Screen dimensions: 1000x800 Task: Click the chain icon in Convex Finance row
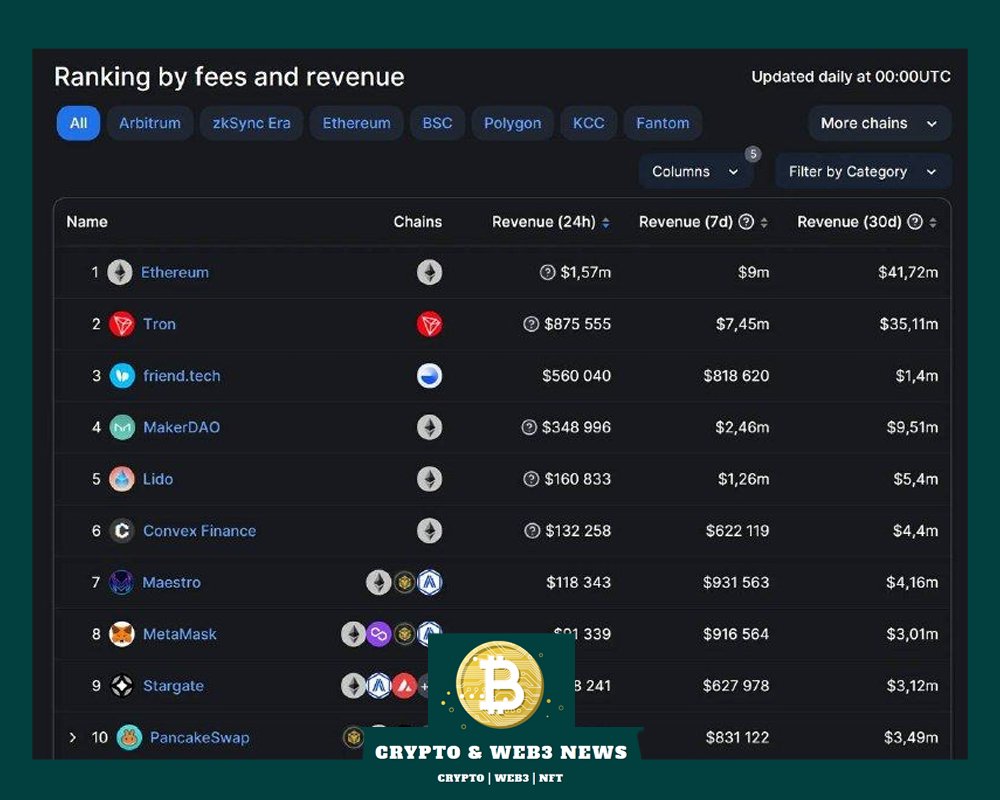pyautogui.click(x=429, y=531)
